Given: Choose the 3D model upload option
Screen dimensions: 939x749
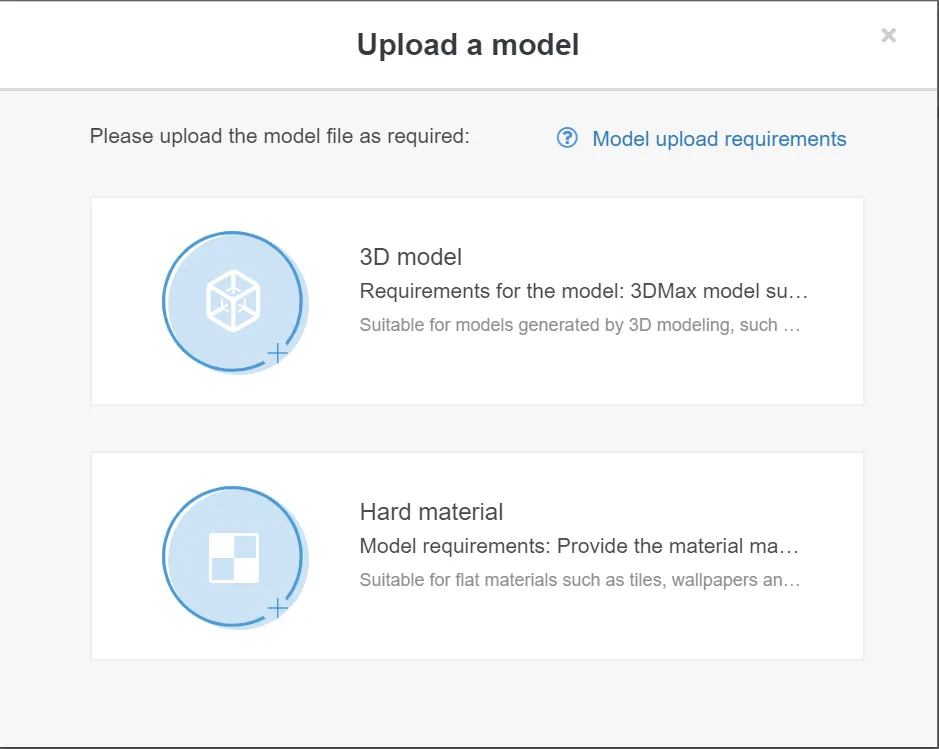Looking at the screenshot, I should (477, 300).
